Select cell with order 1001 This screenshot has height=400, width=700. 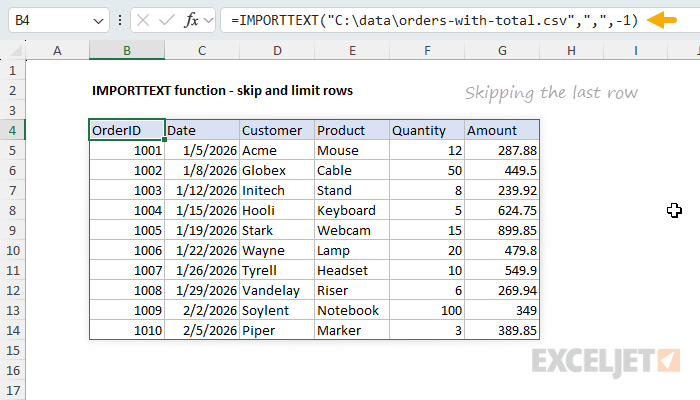(127, 150)
